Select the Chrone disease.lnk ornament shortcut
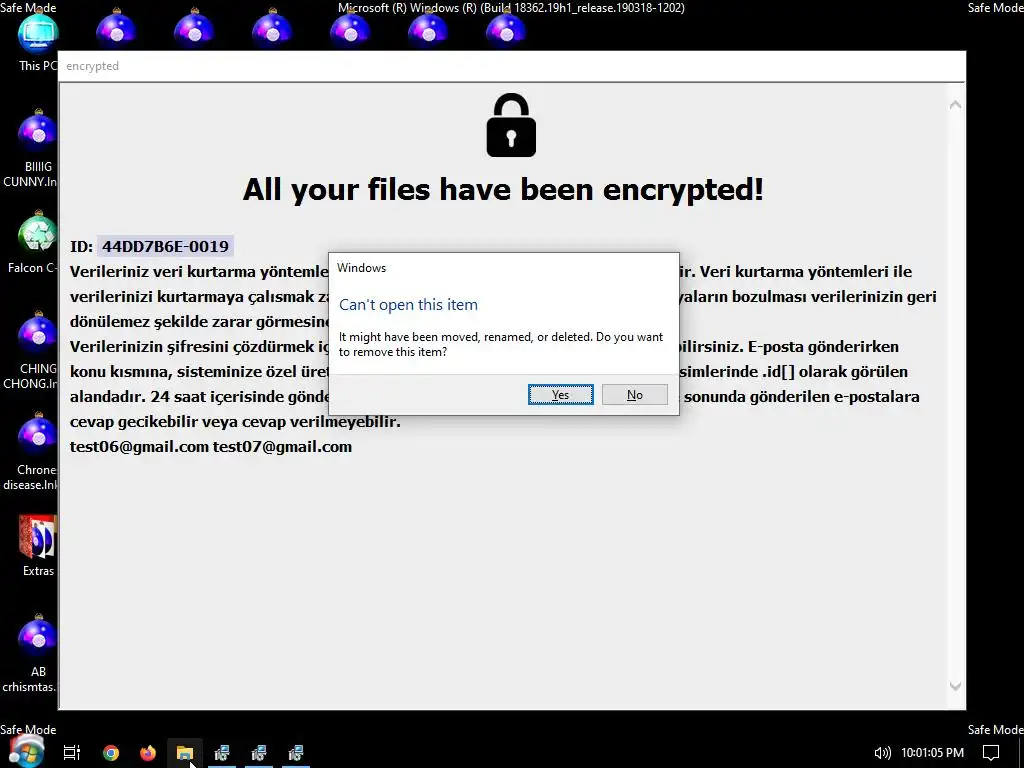The height and width of the screenshot is (768, 1024). pos(34,451)
